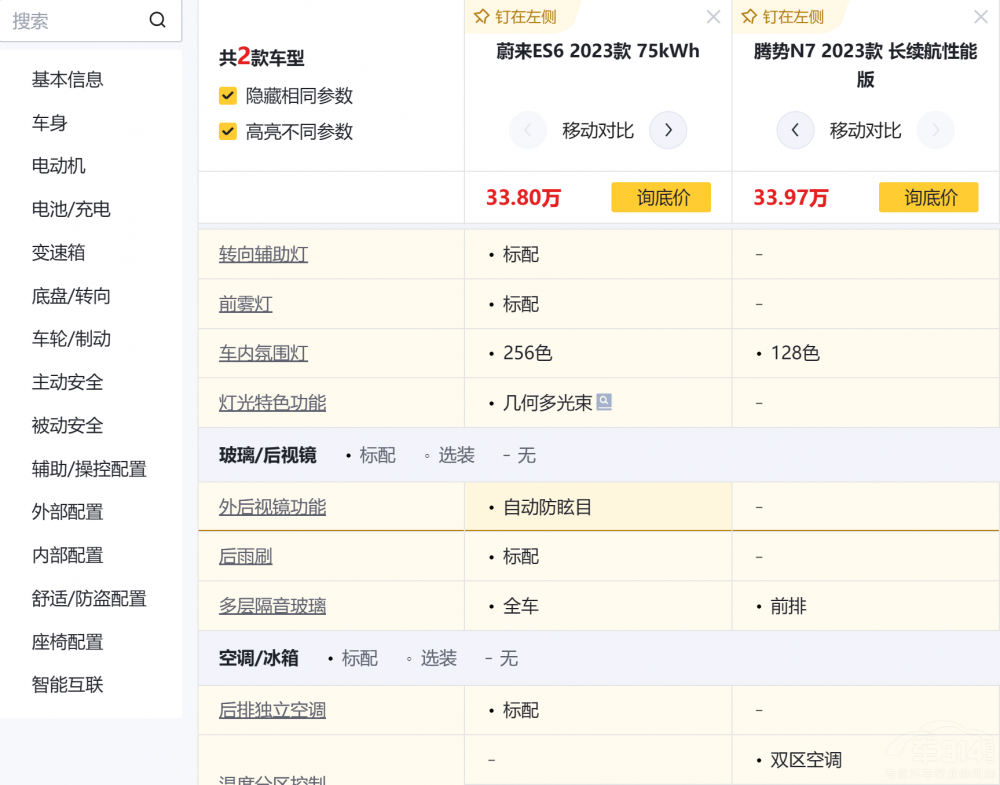Image resolution: width=1000 pixels, height=785 pixels.
Task: Jump to 电池/充电 section
Action: (x=71, y=209)
